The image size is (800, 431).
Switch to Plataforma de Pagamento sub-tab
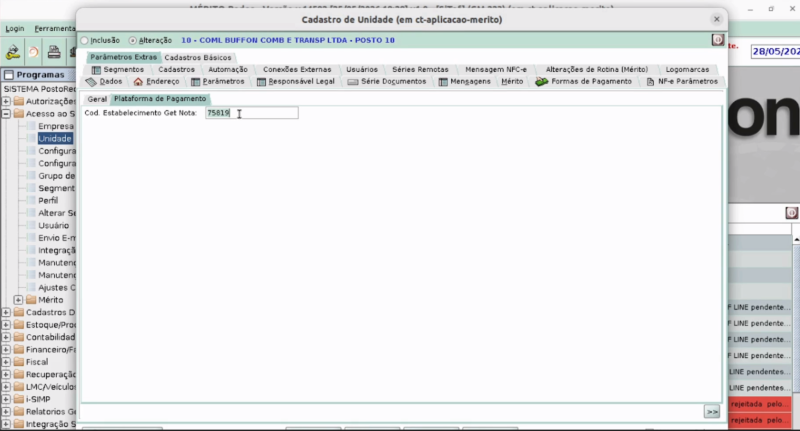(160, 99)
